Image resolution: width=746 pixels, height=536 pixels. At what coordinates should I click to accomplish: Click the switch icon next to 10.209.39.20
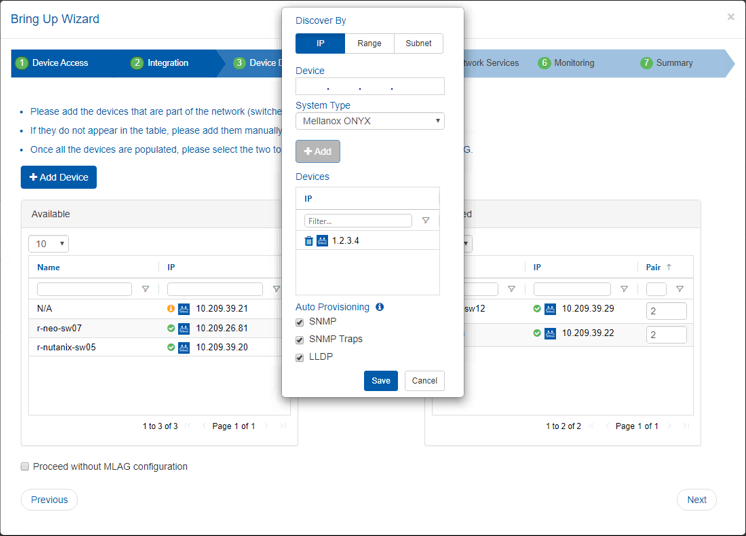point(184,348)
